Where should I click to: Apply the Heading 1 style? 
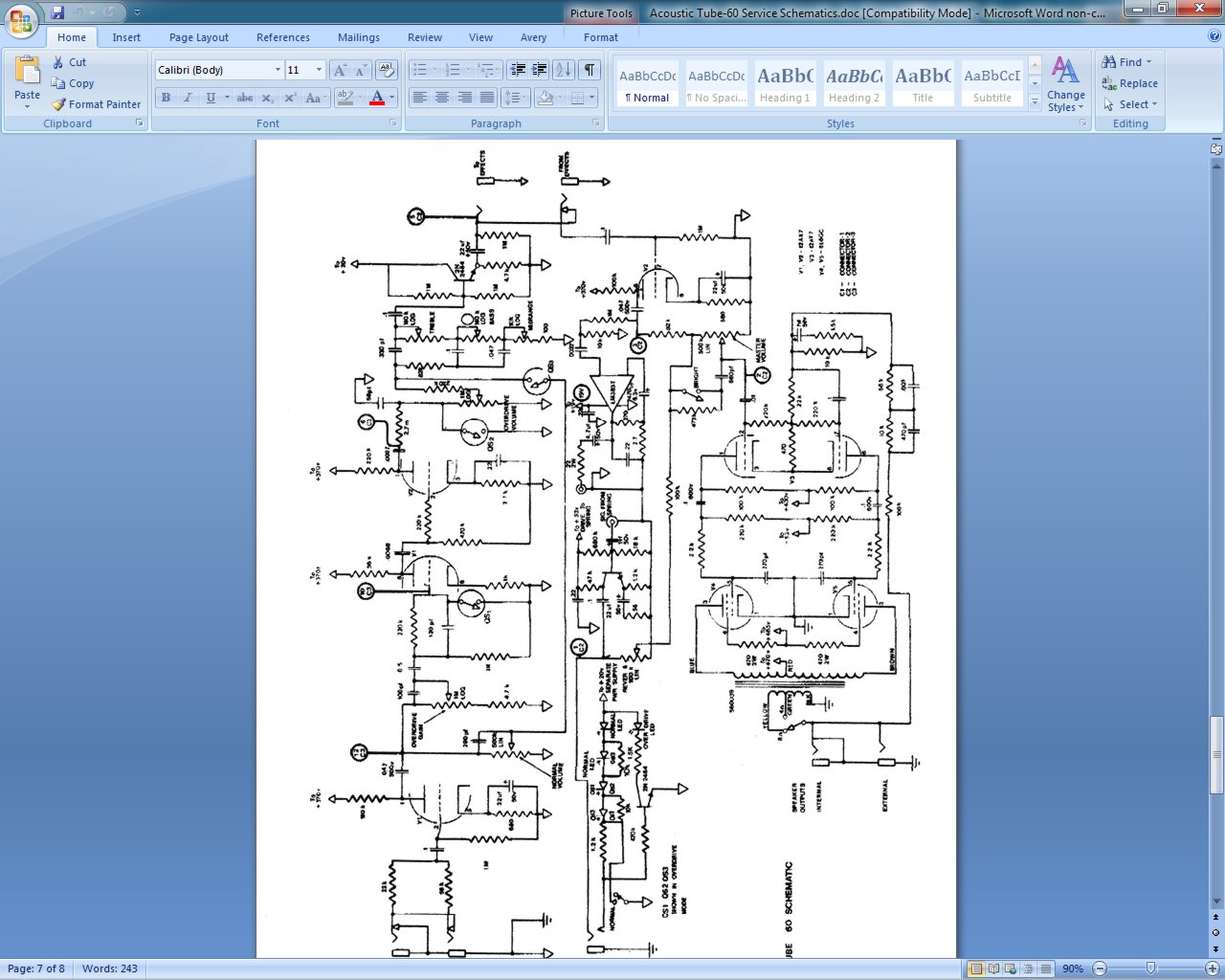785,84
